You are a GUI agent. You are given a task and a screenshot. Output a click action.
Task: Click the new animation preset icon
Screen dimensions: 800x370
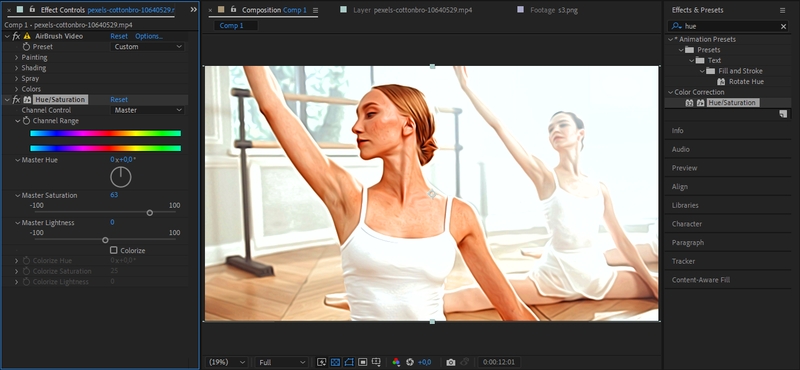[783, 114]
